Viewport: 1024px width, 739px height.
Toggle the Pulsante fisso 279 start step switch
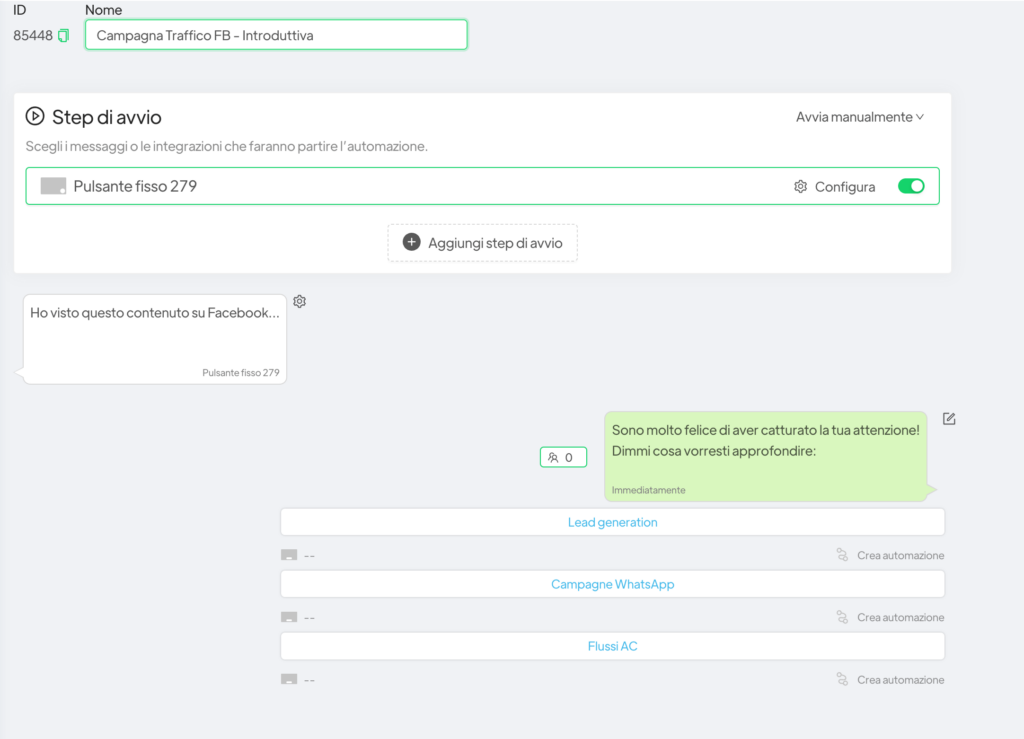tap(911, 186)
